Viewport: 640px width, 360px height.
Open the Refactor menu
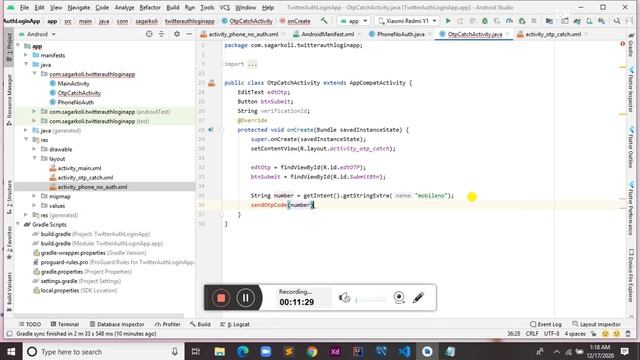point(150,7)
